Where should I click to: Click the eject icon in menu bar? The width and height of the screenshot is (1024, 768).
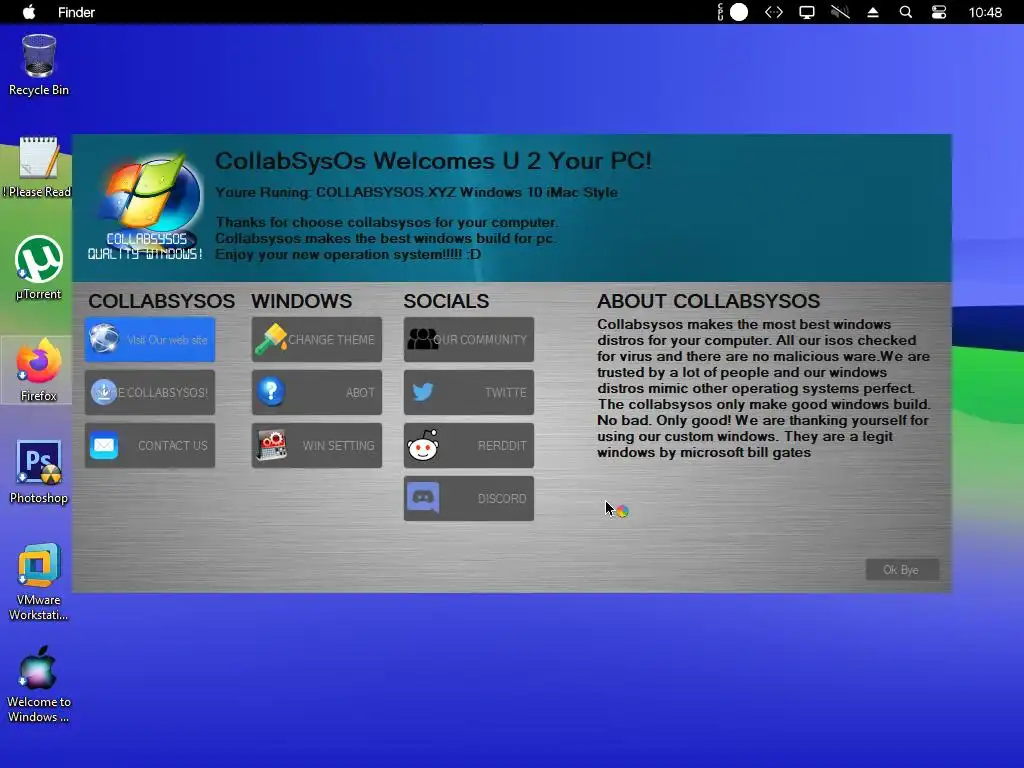[x=873, y=12]
